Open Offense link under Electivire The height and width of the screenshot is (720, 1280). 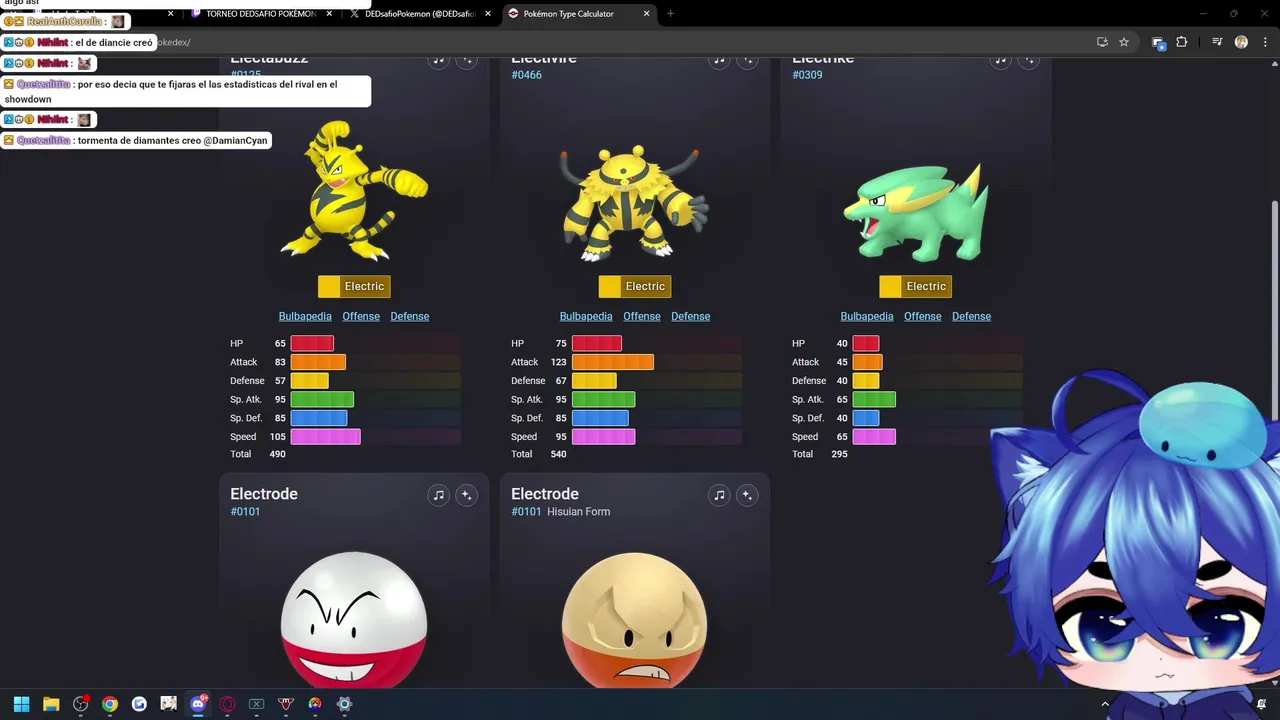pyautogui.click(x=642, y=316)
